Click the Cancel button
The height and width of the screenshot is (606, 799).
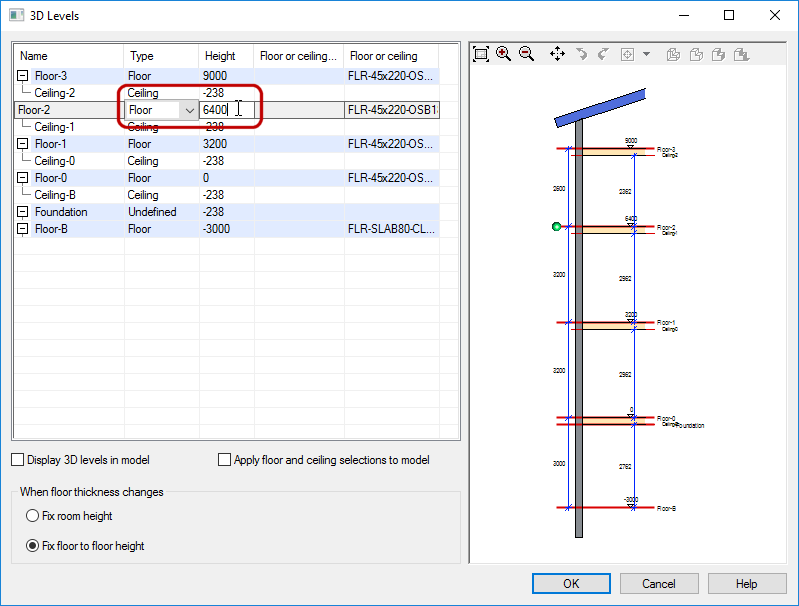(659, 583)
